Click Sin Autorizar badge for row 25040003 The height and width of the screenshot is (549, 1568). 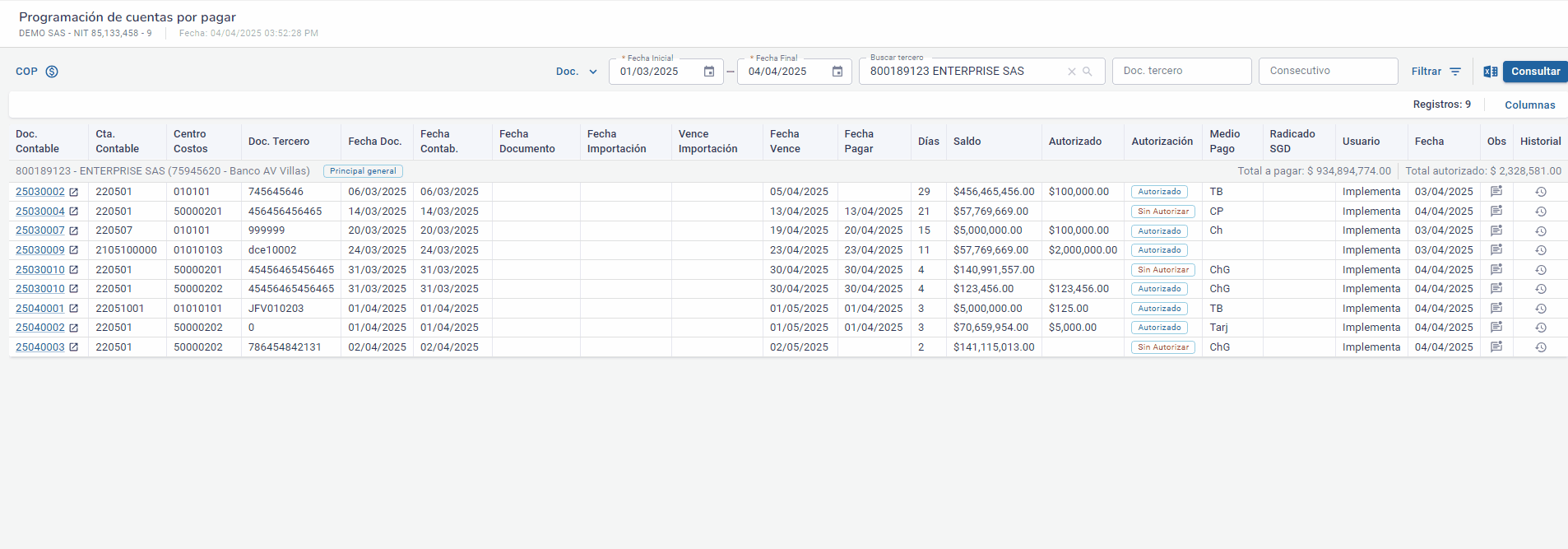click(x=1163, y=347)
